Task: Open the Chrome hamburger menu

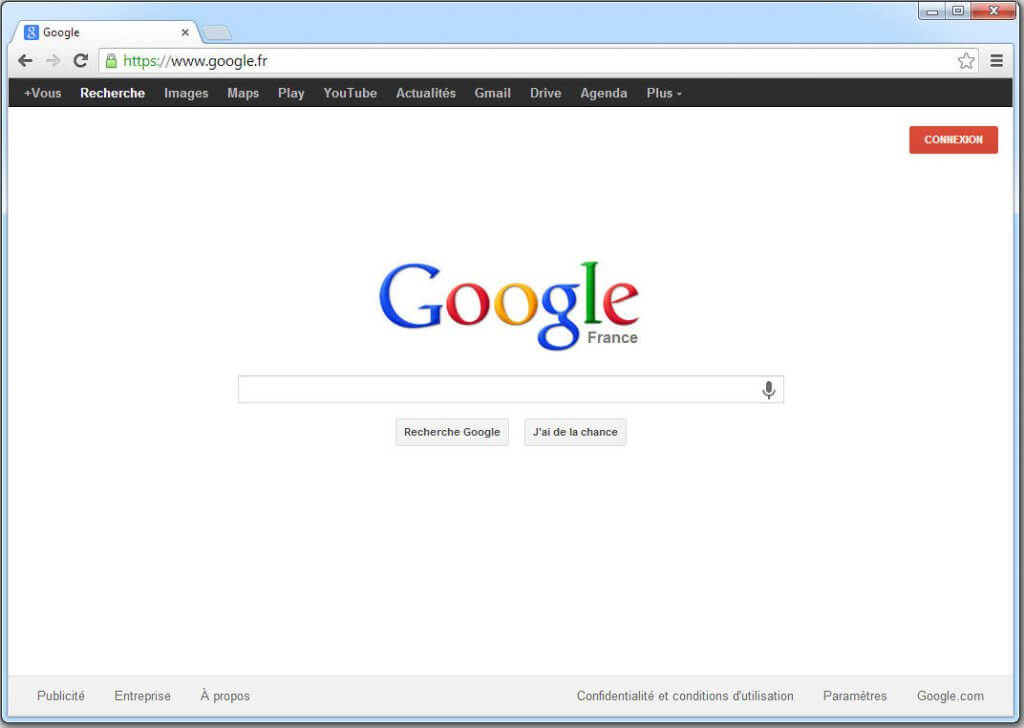Action: coord(996,61)
